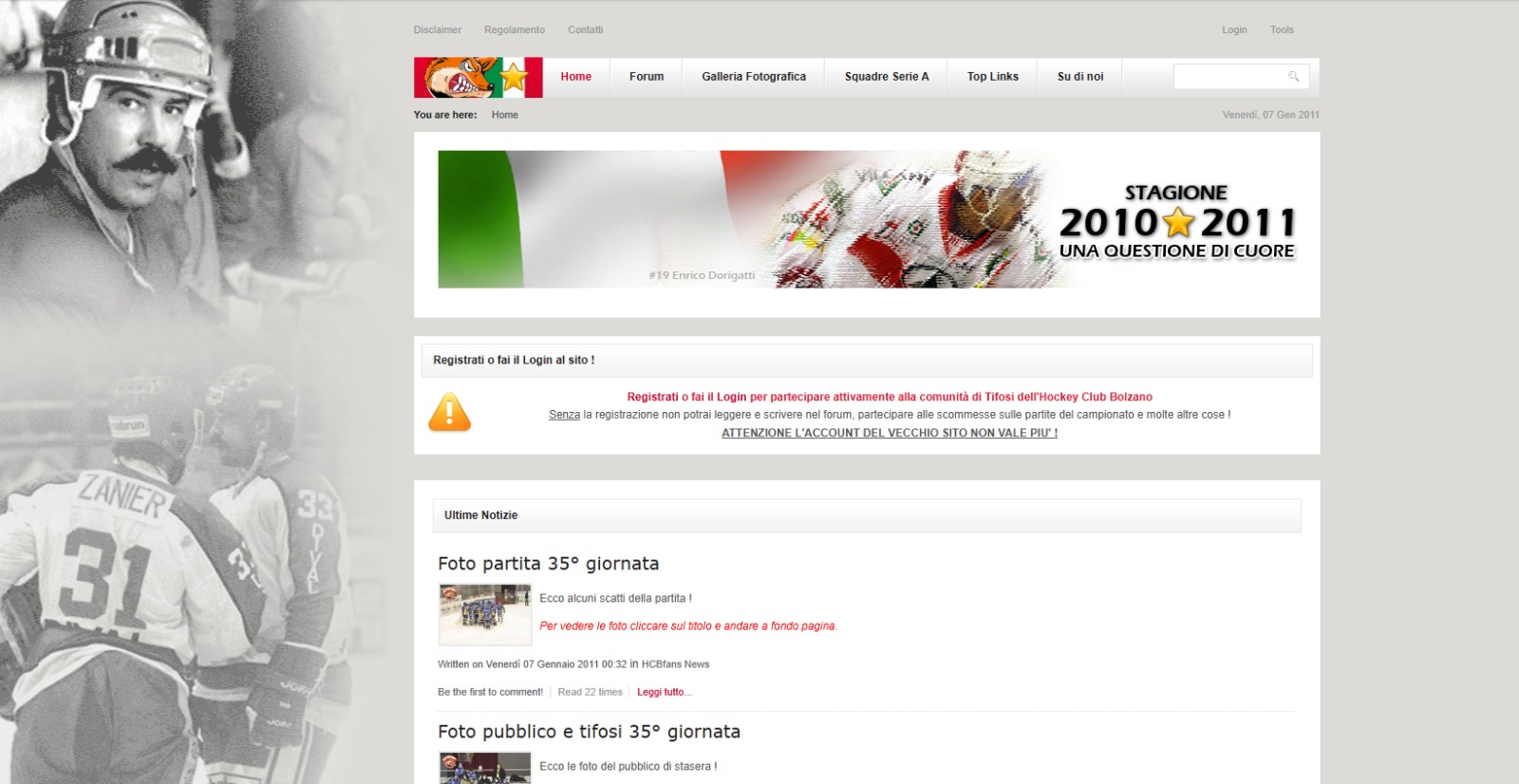Click the Foto partita article thumbnail
The height and width of the screenshot is (784, 1519).
485,614
